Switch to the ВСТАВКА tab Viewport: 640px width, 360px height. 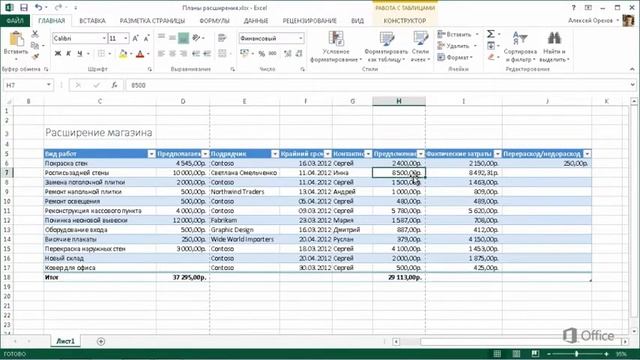click(92, 20)
